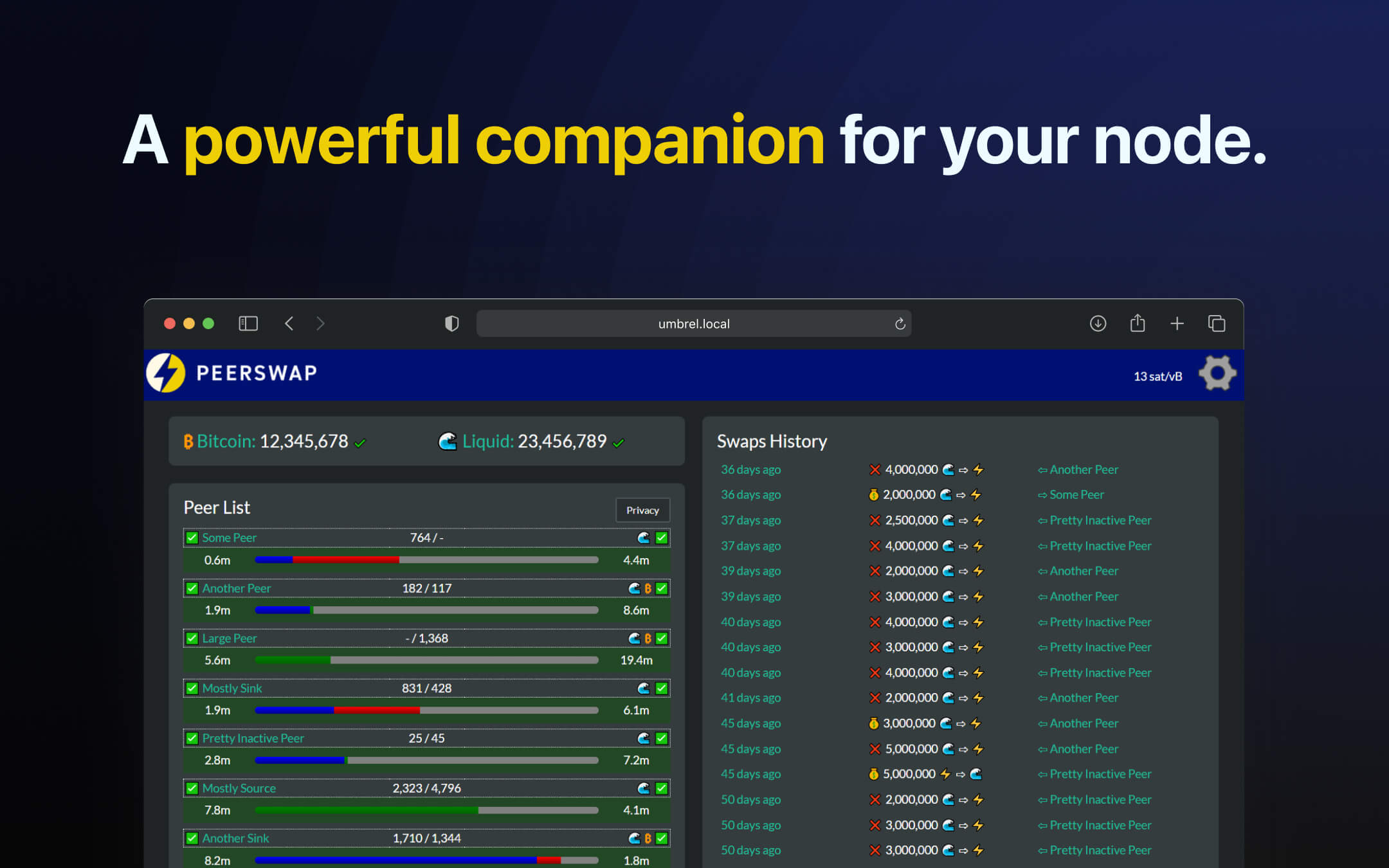
Task: Toggle the green checkbox at the end of Large Peer row
Action: pos(661,638)
